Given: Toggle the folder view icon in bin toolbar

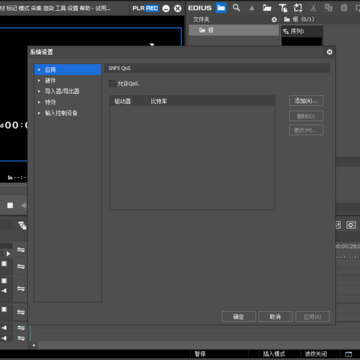Looking at the screenshot, I should coord(221,8).
